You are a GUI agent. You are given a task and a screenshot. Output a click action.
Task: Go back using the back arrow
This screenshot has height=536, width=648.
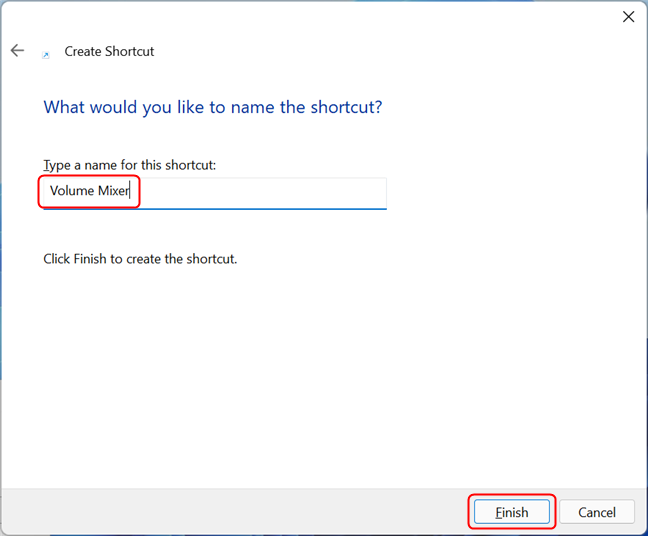tap(17, 51)
